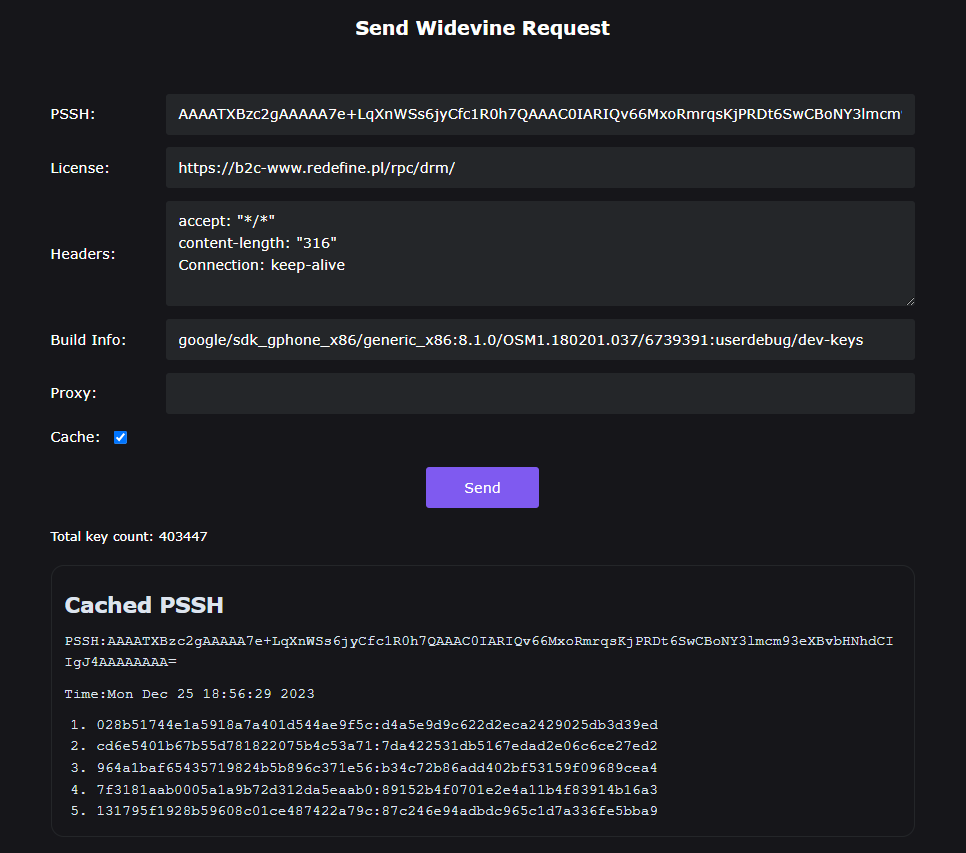Click the empty Proxy input field
The height and width of the screenshot is (853, 966).
(540, 393)
